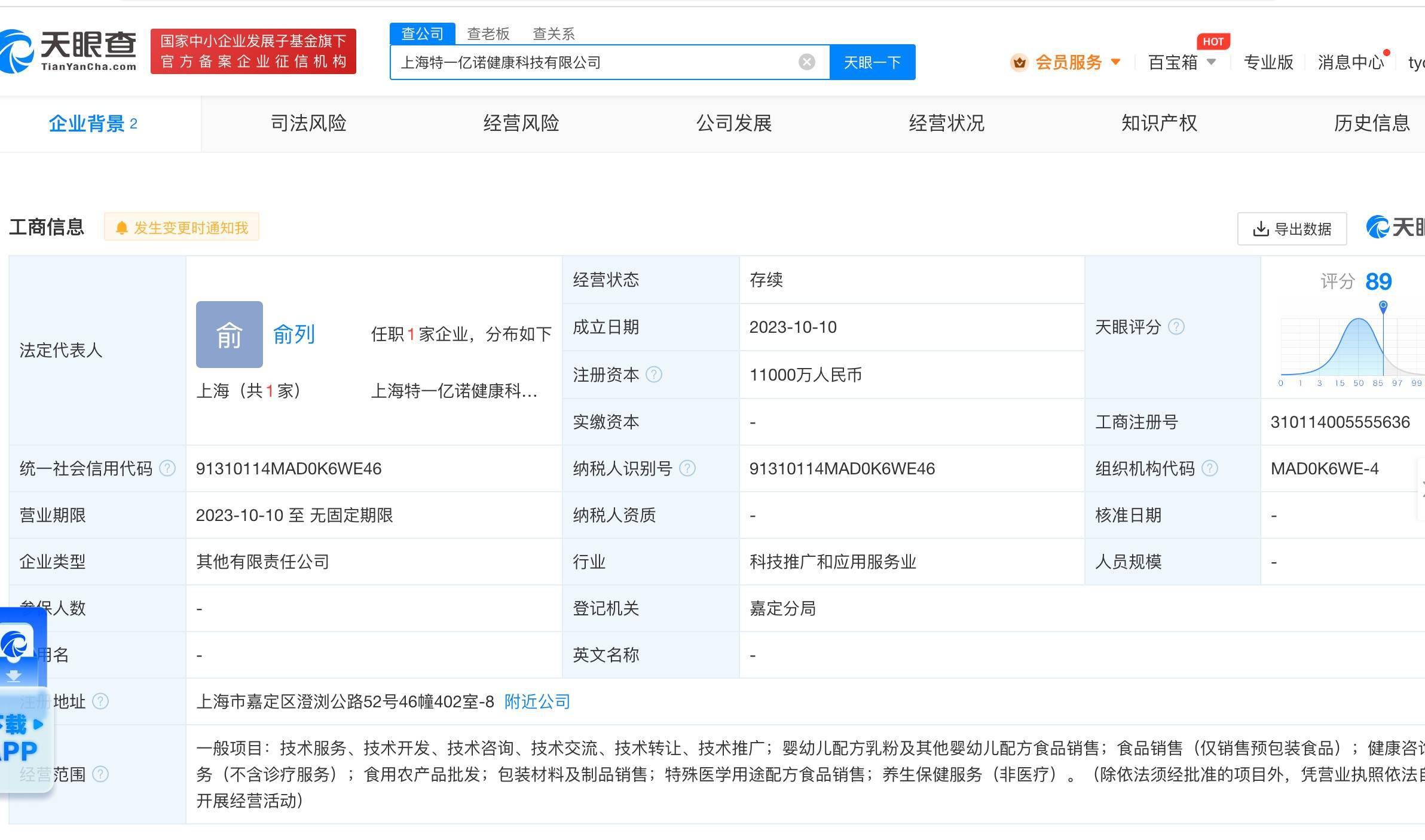Screen dimensions: 1425x840
Task: Open the 知识产权 tab
Action: [1159, 123]
